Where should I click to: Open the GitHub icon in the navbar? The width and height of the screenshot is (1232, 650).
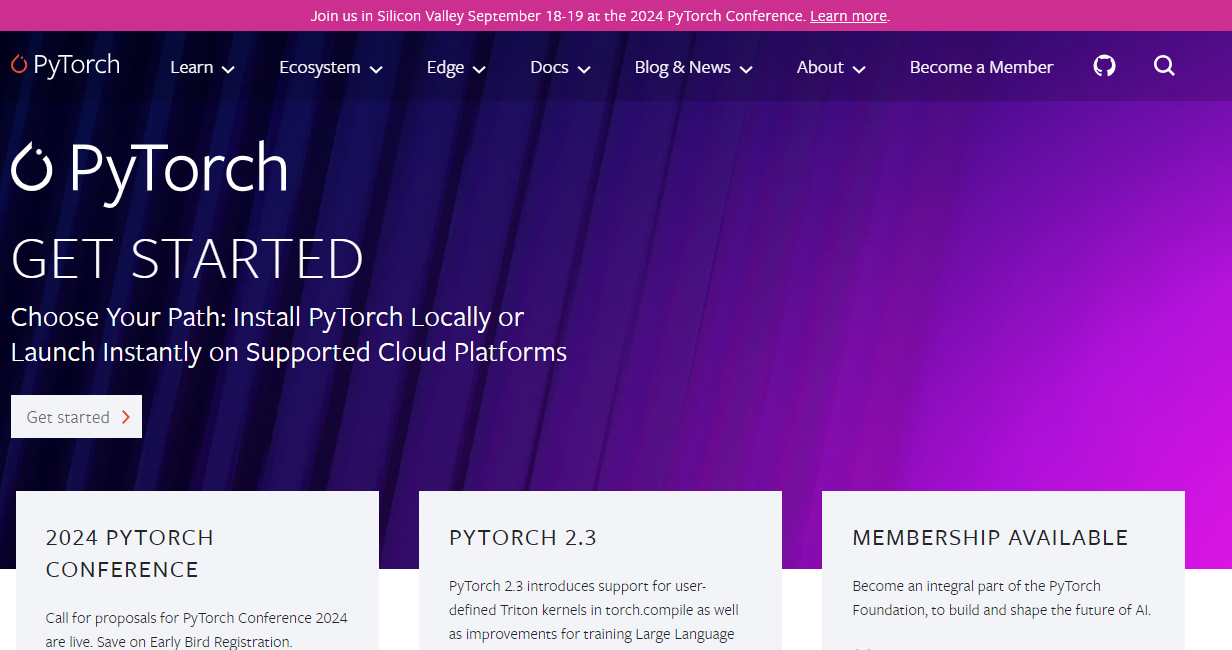click(x=1104, y=66)
